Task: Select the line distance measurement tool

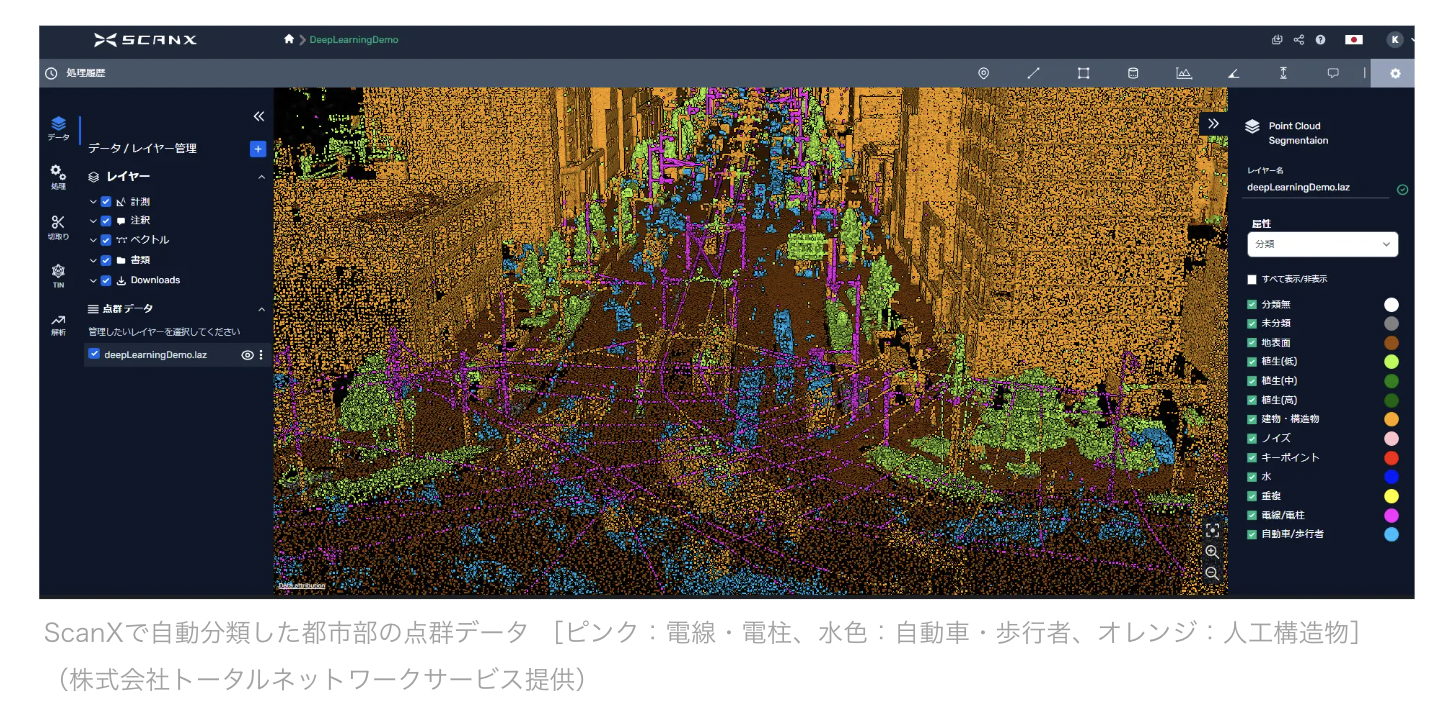Action: [x=1033, y=73]
